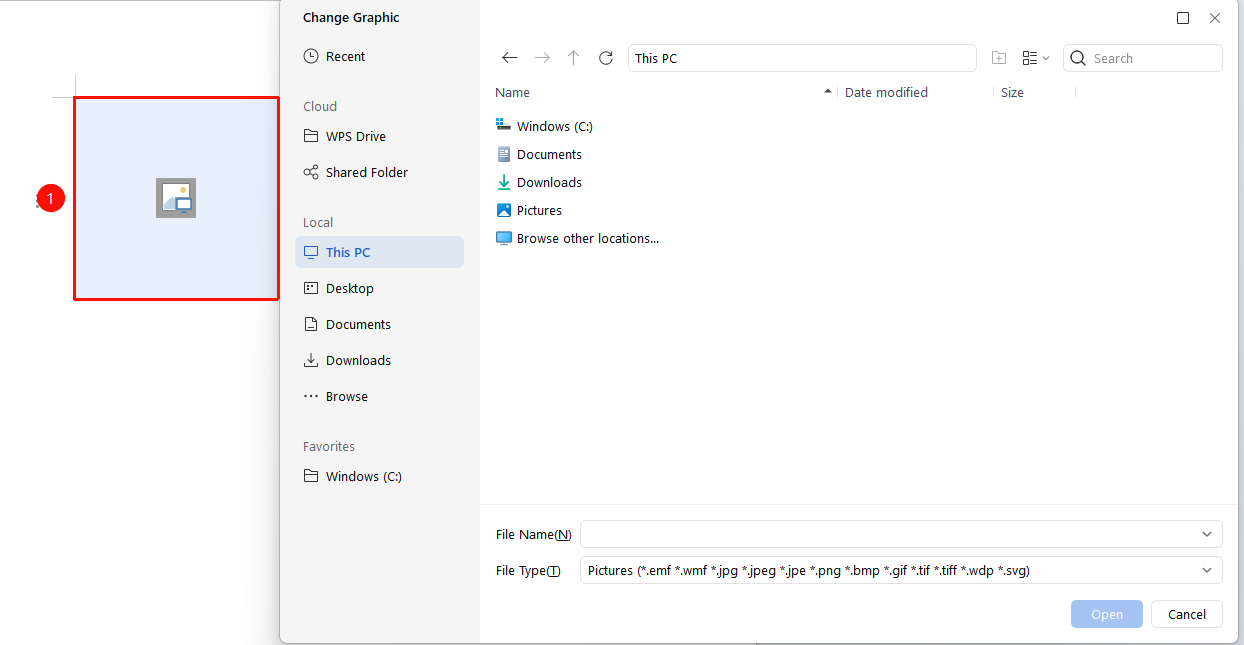Close the Change Graphic dialog window
Viewport: 1244px width, 645px height.
(1215, 18)
